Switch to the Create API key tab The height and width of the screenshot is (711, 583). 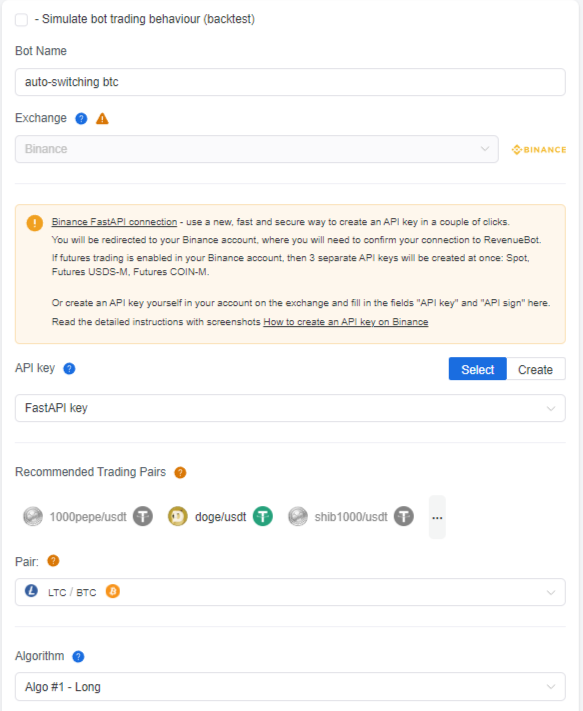(x=535, y=369)
